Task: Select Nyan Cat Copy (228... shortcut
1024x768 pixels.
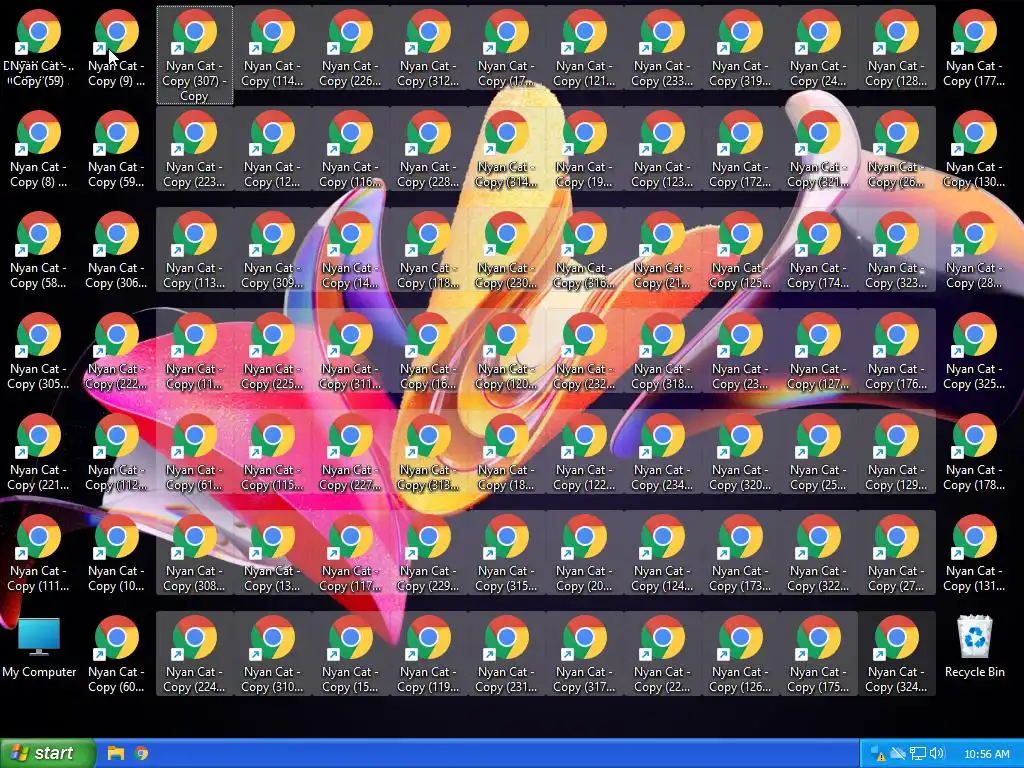Action: pos(428,149)
